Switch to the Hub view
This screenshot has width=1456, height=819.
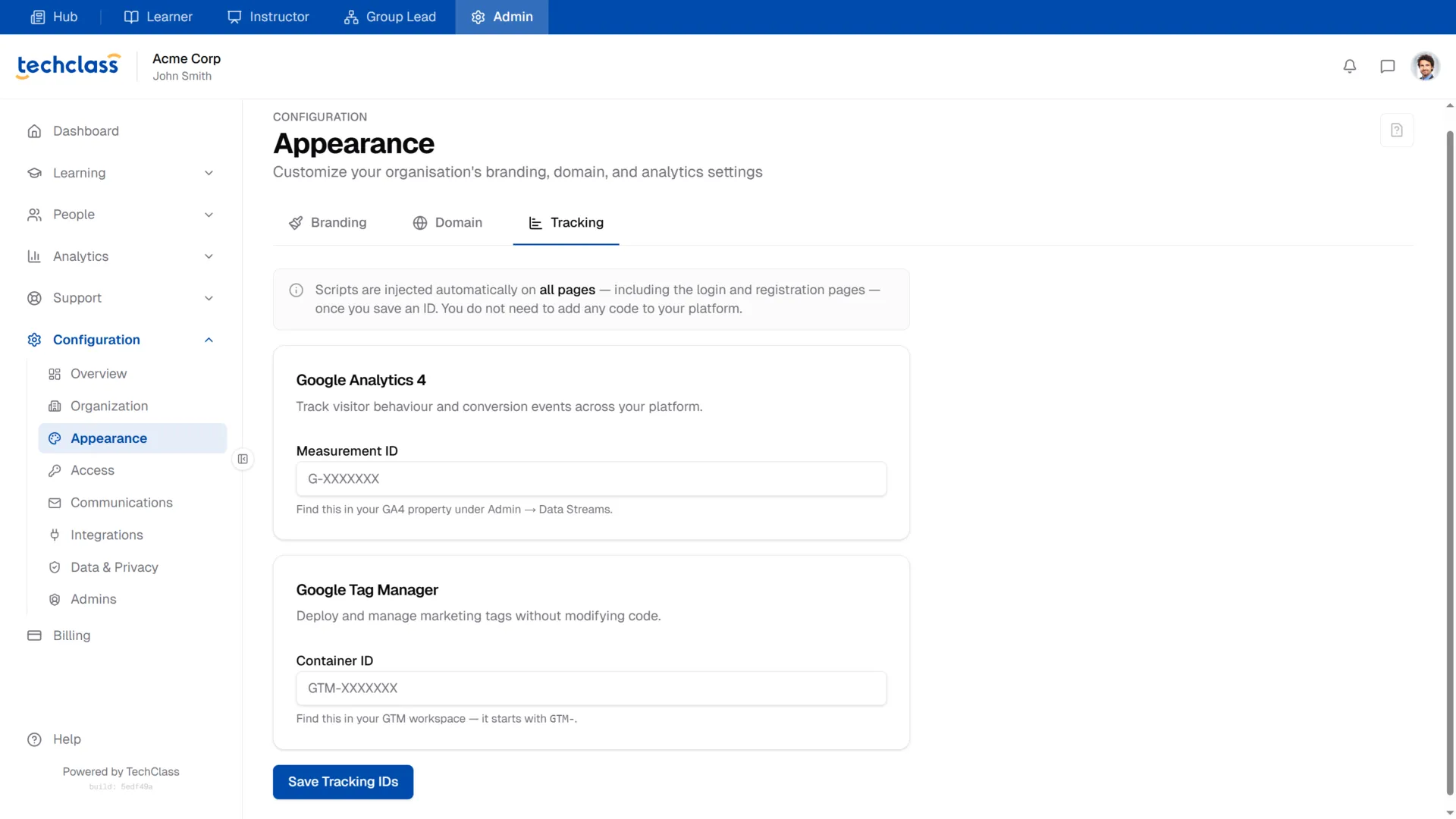tap(54, 17)
